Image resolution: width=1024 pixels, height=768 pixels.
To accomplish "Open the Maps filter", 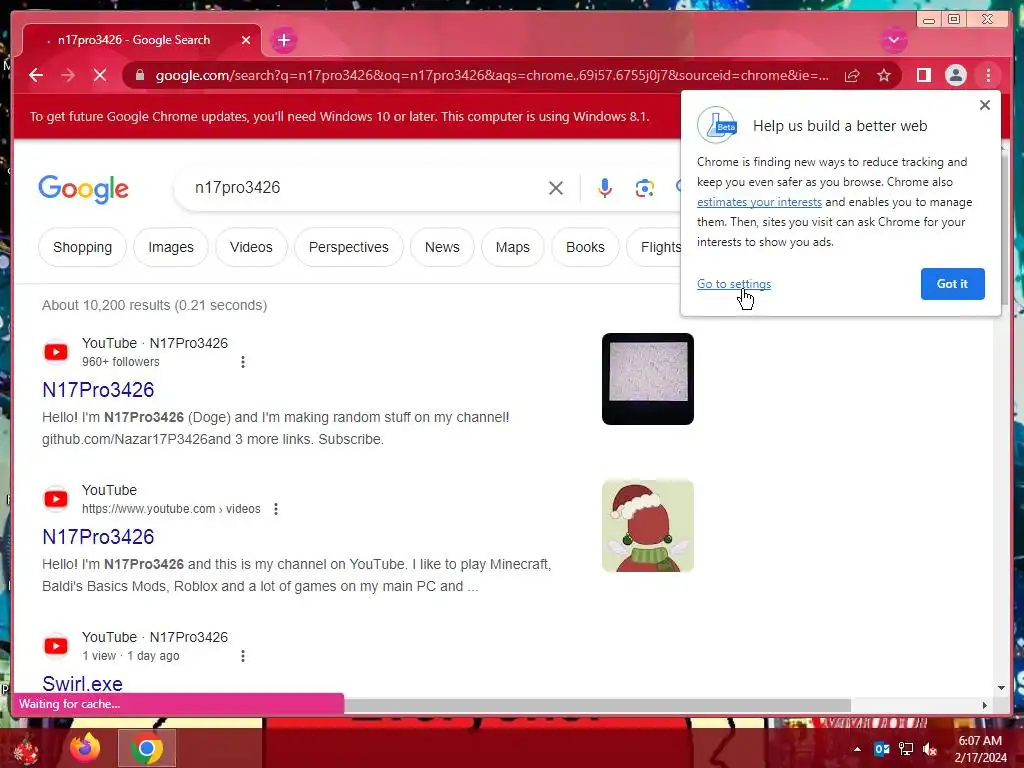I will (x=513, y=248).
